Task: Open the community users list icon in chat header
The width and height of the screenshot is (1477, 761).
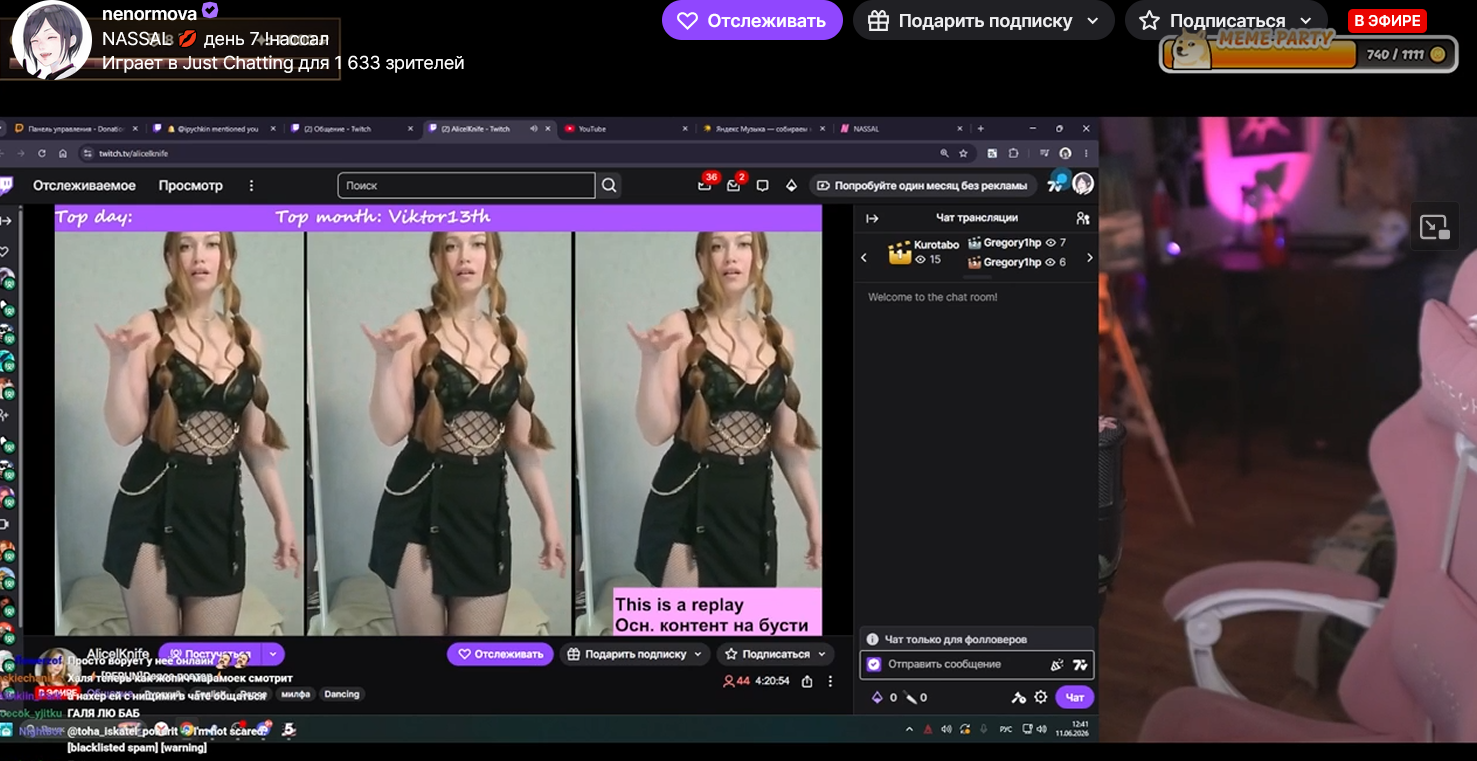Action: (1082, 218)
